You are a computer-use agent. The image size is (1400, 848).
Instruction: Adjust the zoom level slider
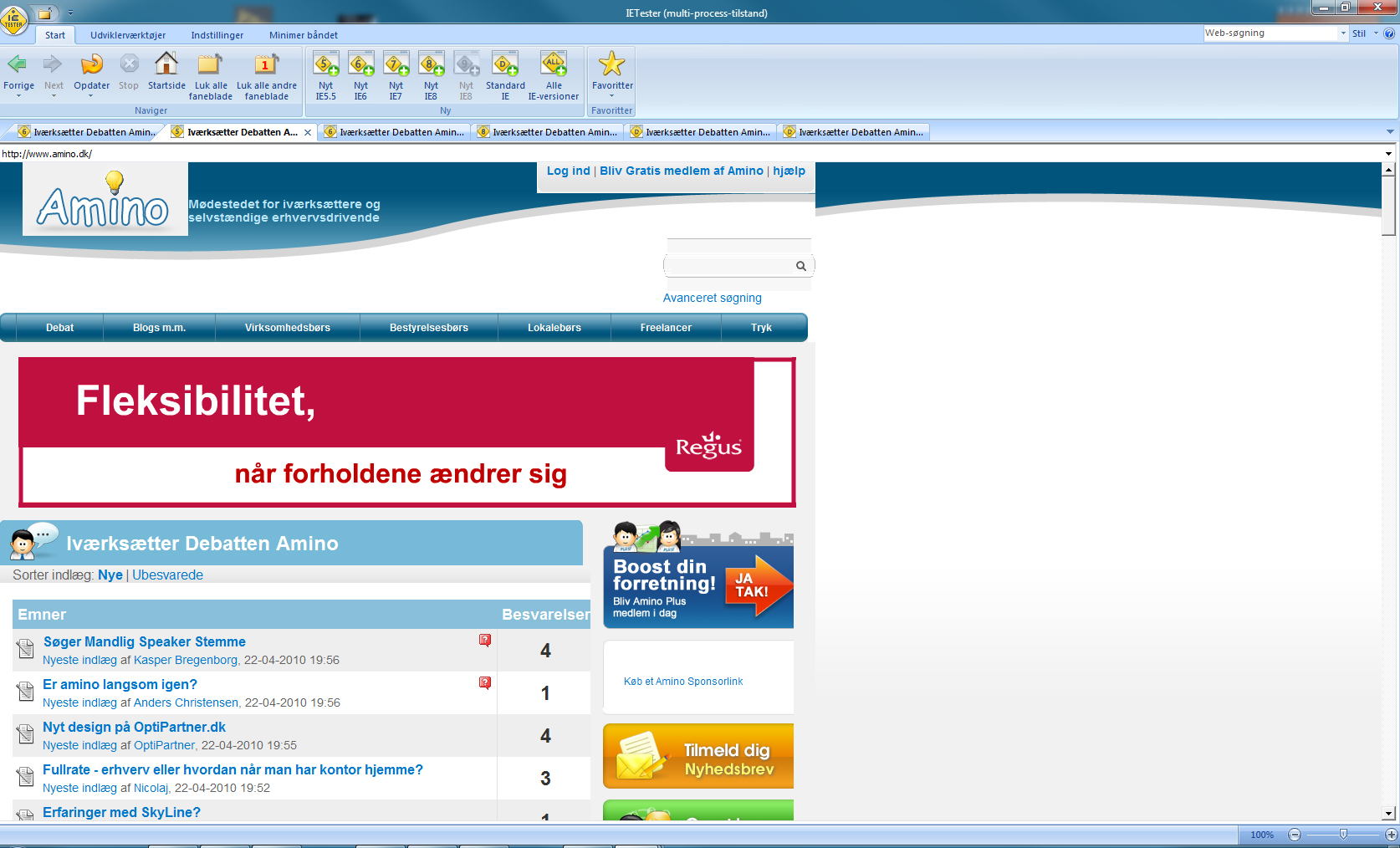coord(1343,835)
